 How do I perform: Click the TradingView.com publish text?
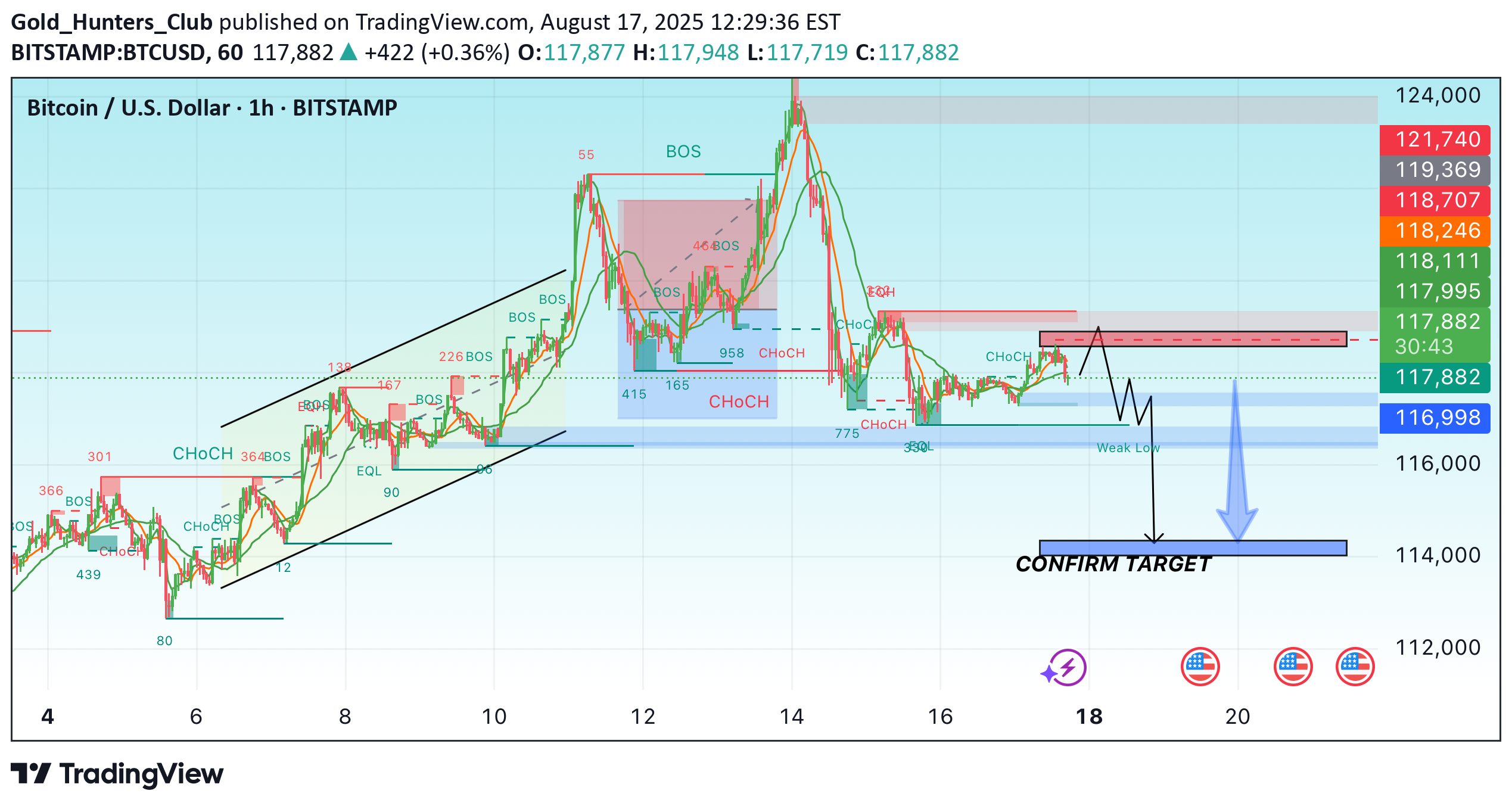coord(442,23)
